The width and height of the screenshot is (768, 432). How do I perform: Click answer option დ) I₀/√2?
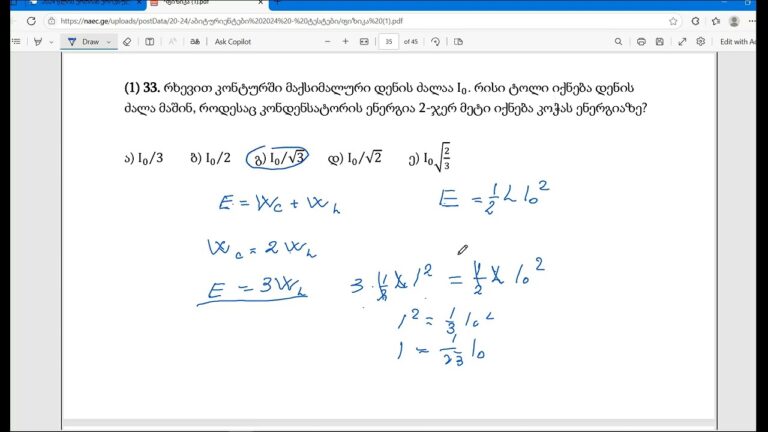(x=355, y=158)
